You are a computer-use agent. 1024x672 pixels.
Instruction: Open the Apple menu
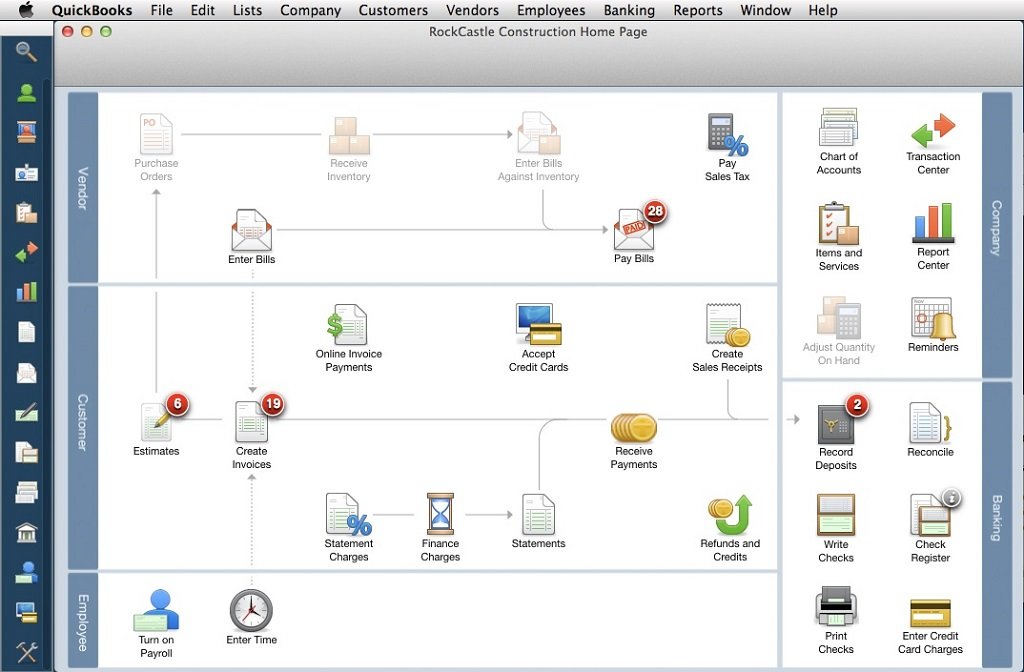click(x=26, y=10)
